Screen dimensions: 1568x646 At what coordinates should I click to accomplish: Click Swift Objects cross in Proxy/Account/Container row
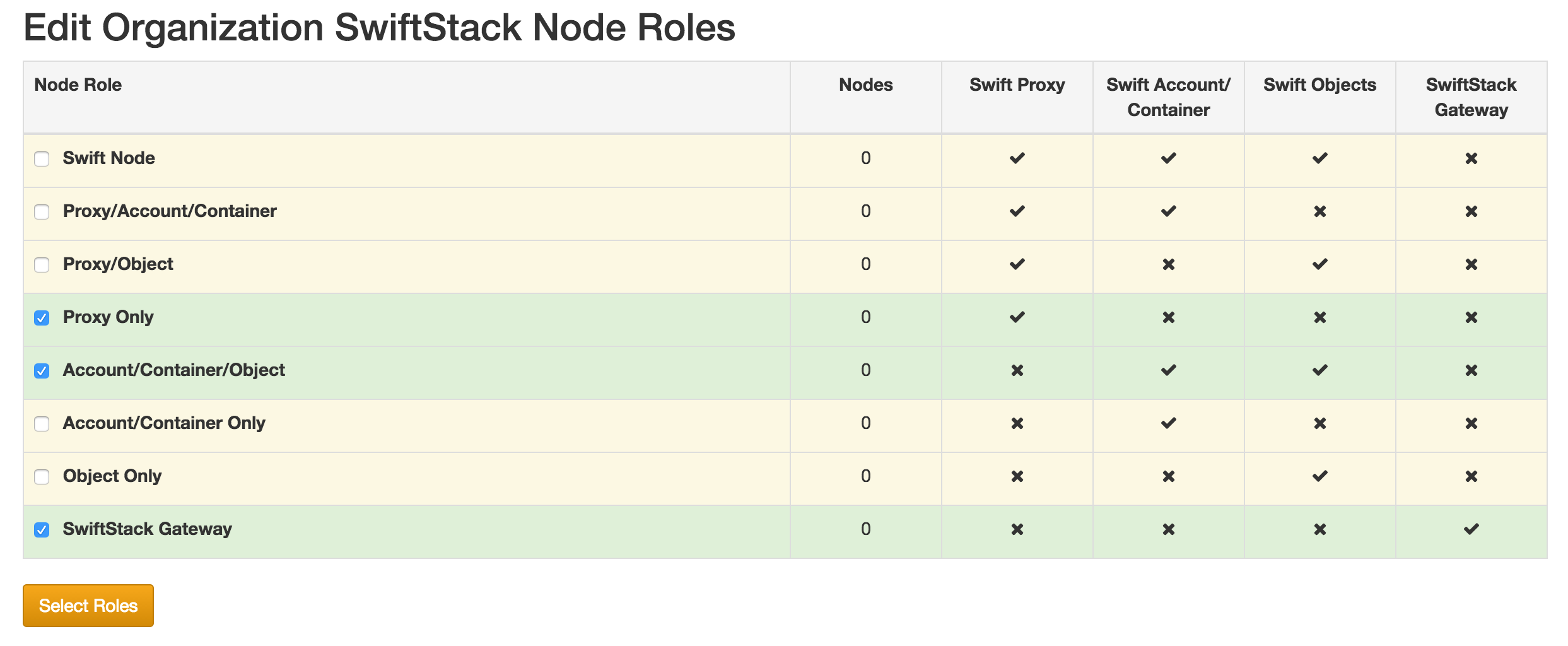coord(1320,211)
